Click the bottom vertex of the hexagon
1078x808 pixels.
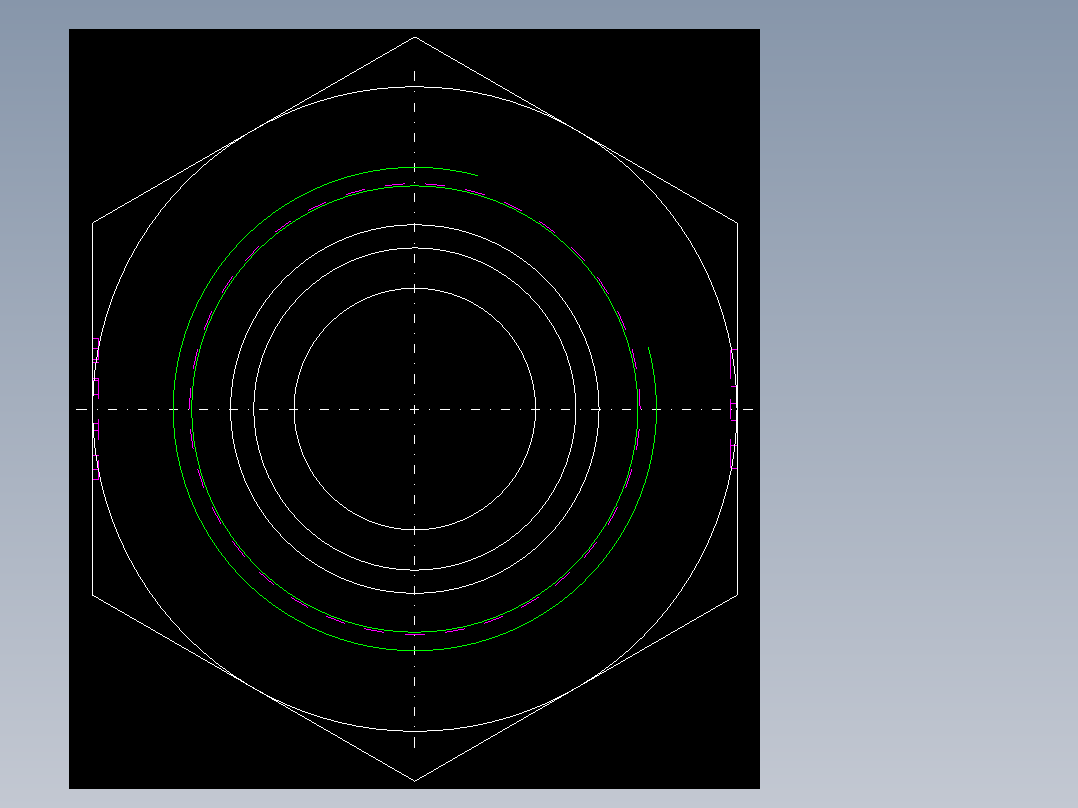(416, 780)
